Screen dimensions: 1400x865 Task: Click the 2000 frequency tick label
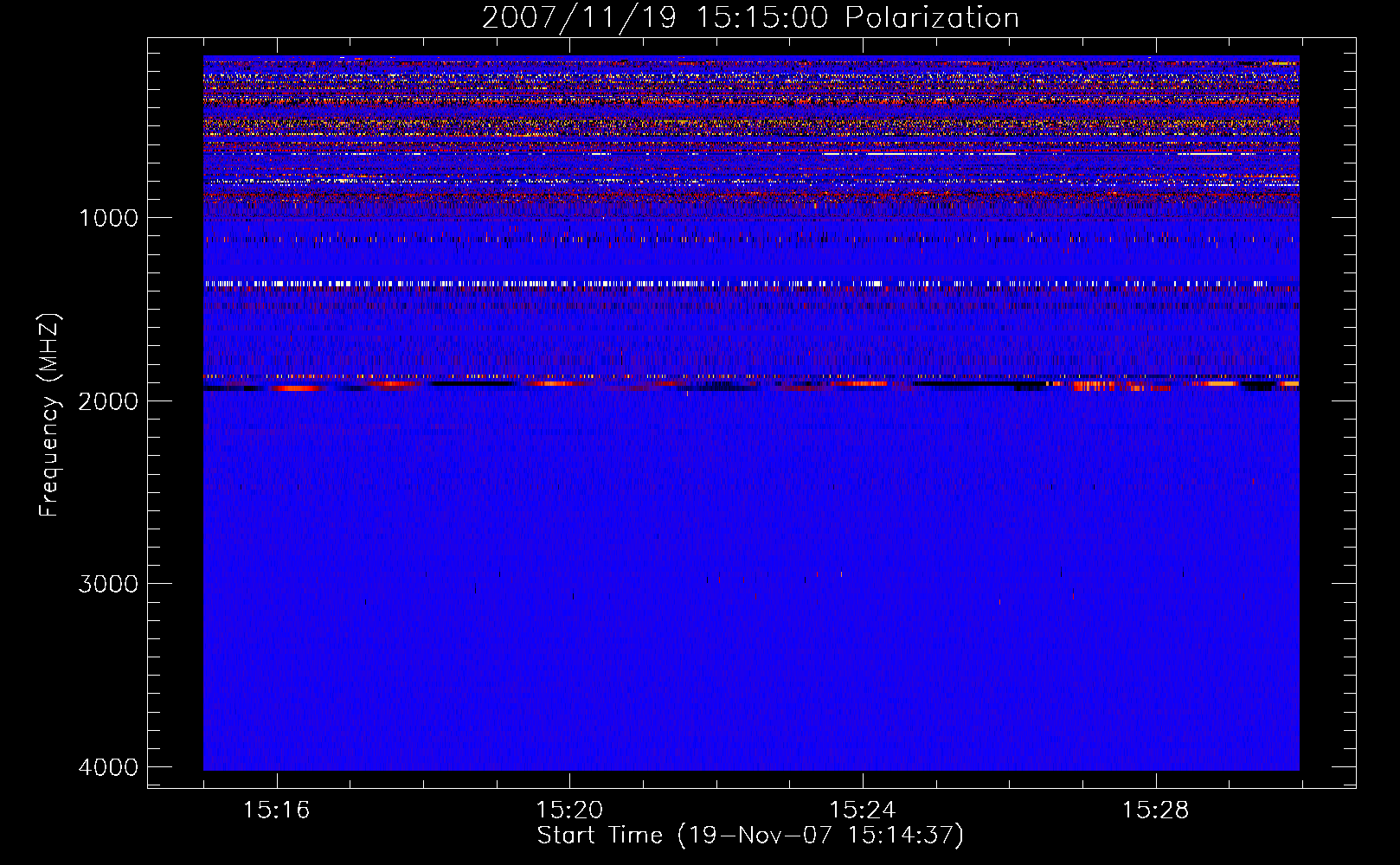pyautogui.click(x=108, y=400)
